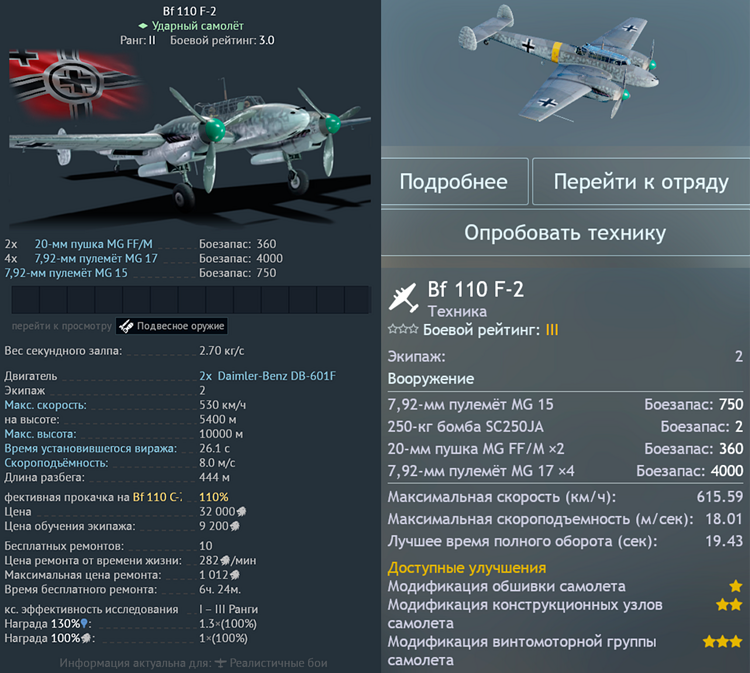
Task: Click the single gold star upgrade icon
Action: point(736,586)
